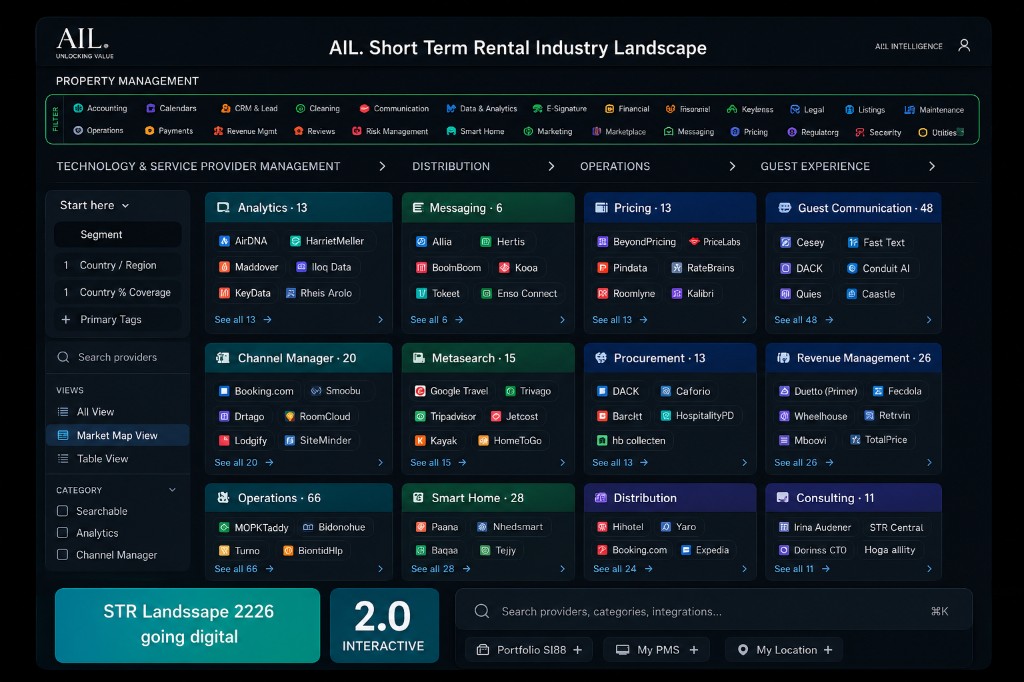Click the Maintenance filter icon

coord(909,110)
